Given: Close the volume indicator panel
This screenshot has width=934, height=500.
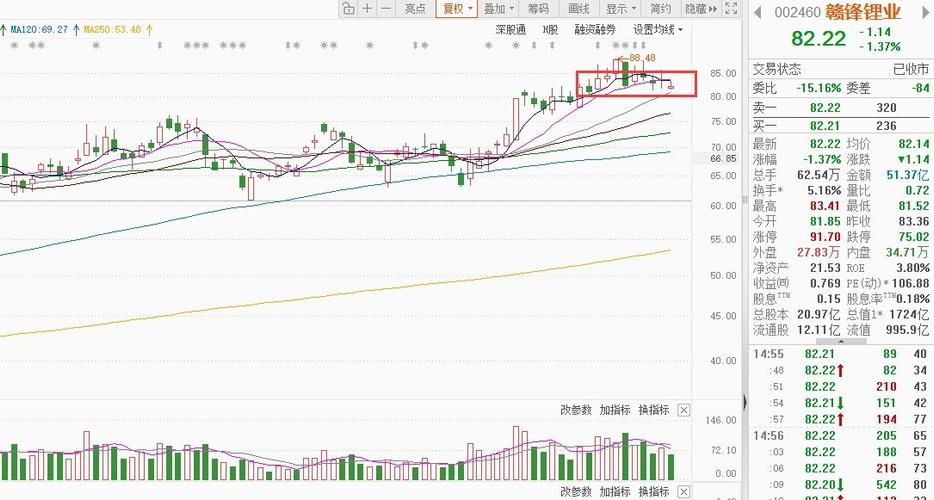Looking at the screenshot, I should pos(684,410).
